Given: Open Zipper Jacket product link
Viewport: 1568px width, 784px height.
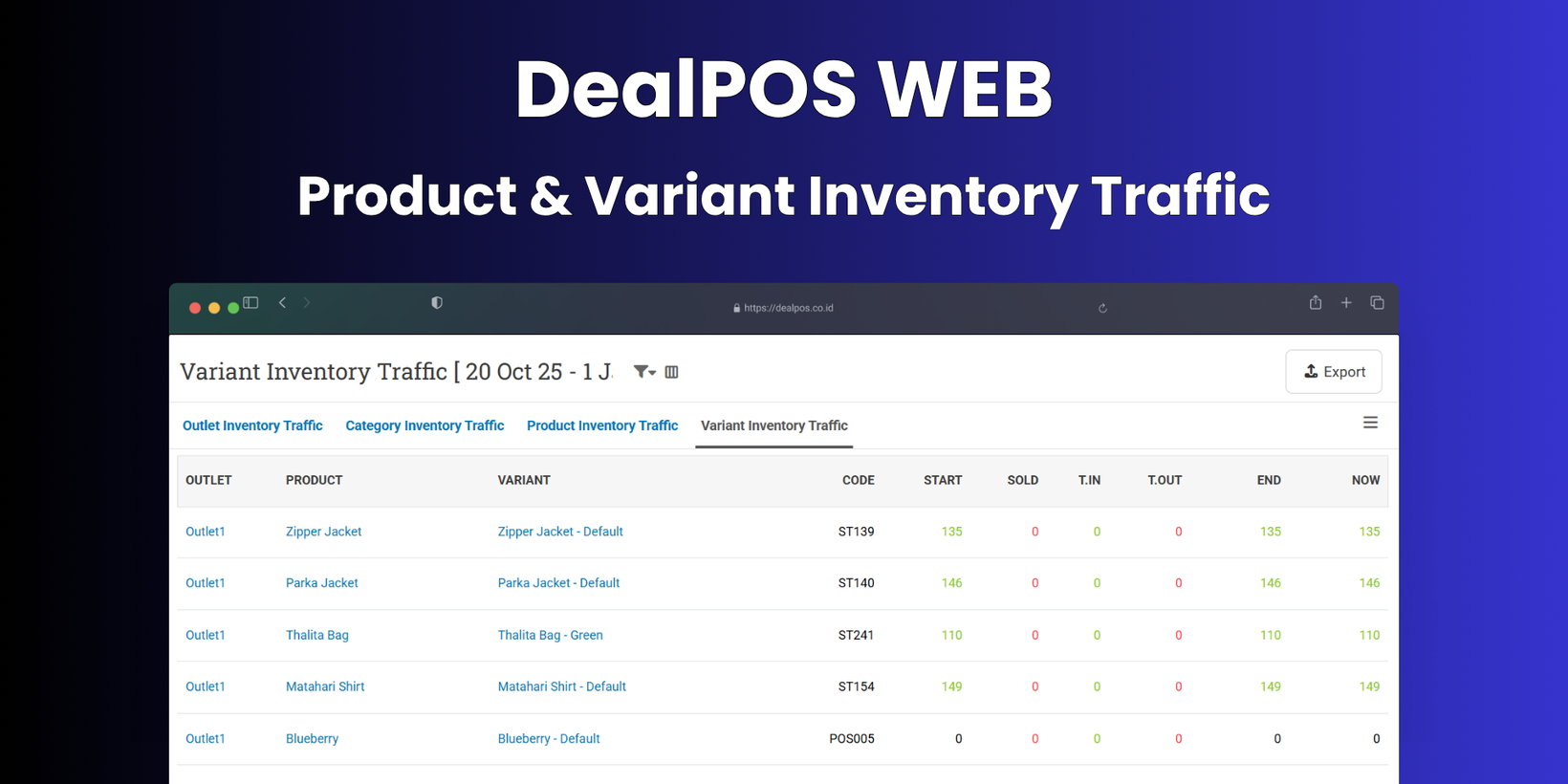Looking at the screenshot, I should point(323,532).
